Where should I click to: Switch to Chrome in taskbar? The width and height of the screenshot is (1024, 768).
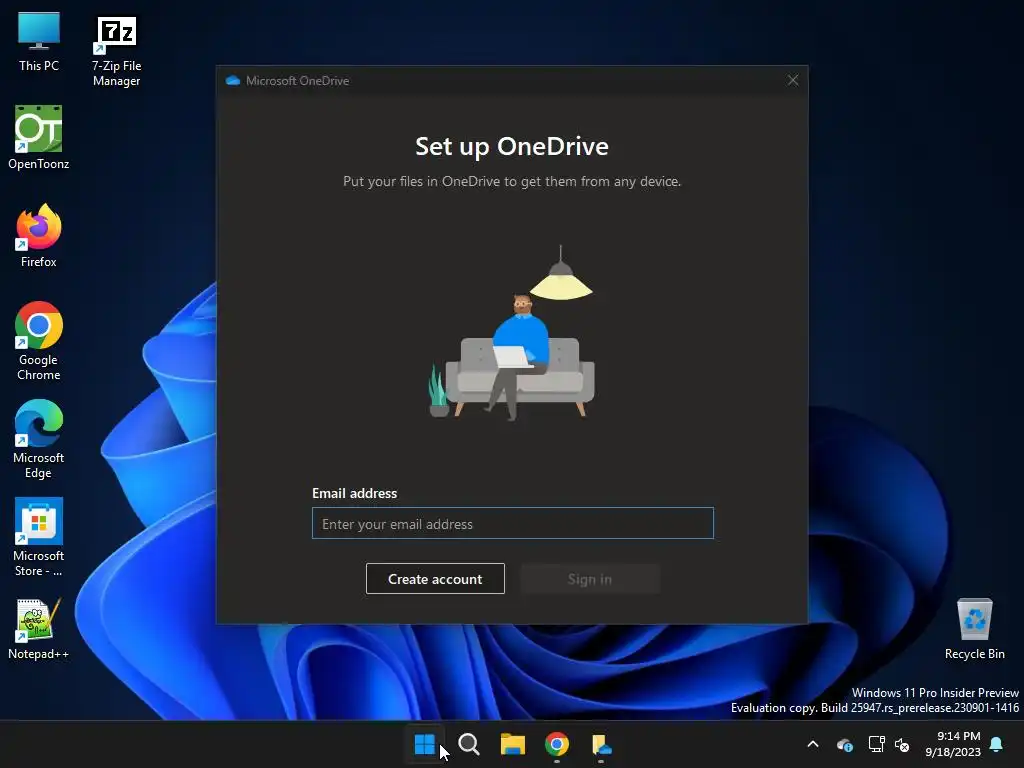click(556, 744)
